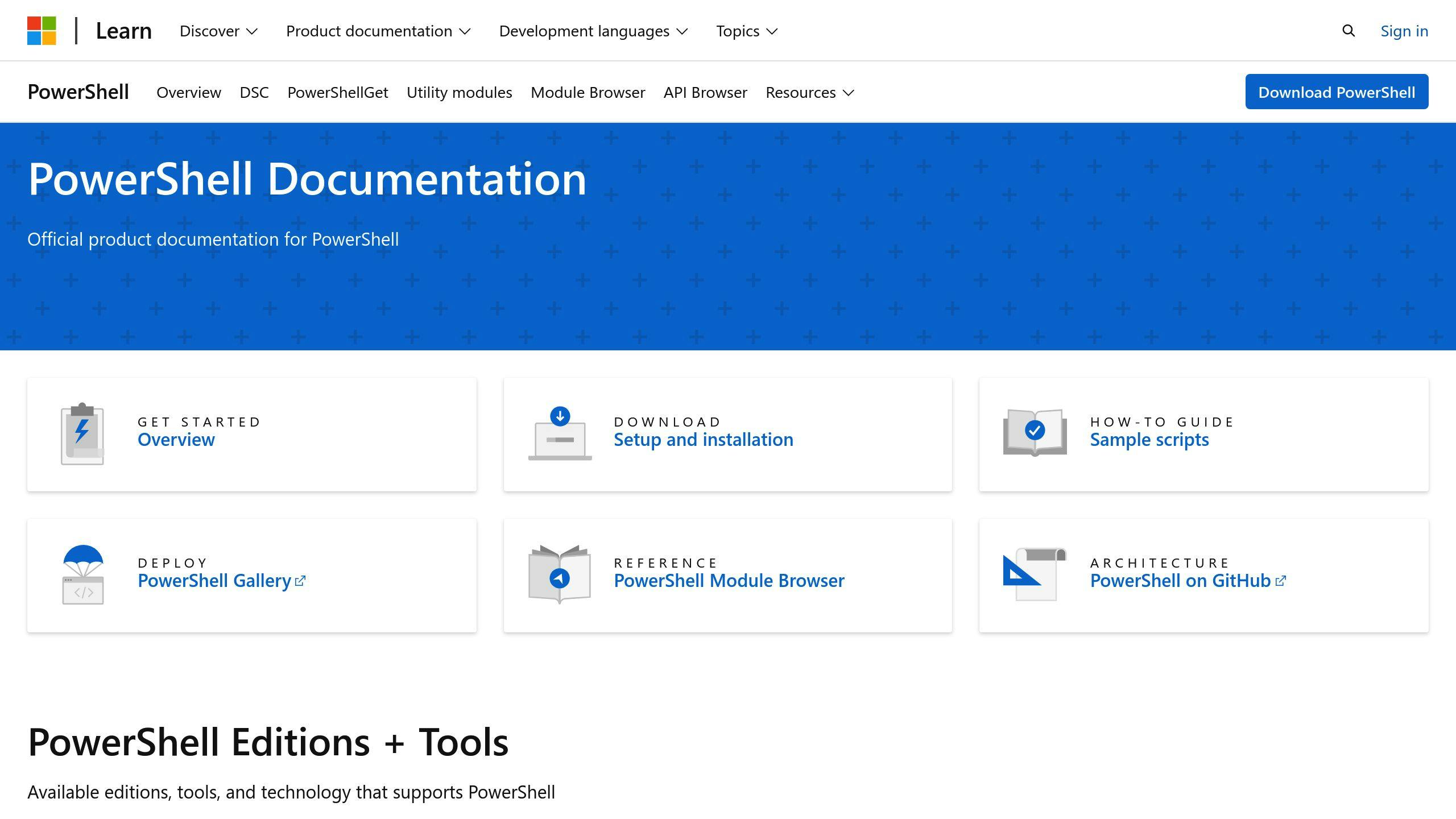The width and height of the screenshot is (1456, 819).
Task: Select the API Browser tab
Action: 706,92
